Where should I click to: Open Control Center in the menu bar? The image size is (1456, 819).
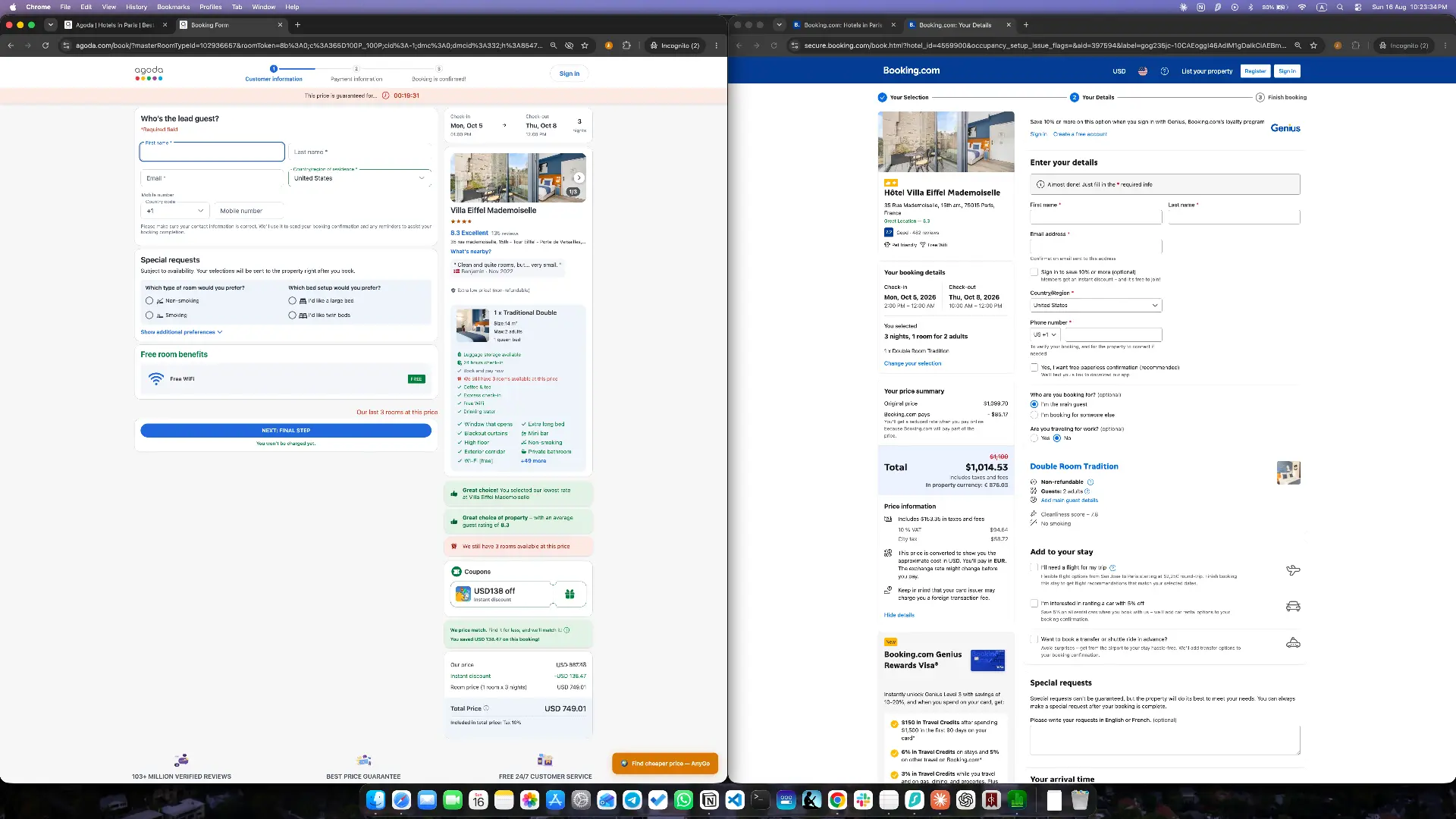tap(1357, 7)
